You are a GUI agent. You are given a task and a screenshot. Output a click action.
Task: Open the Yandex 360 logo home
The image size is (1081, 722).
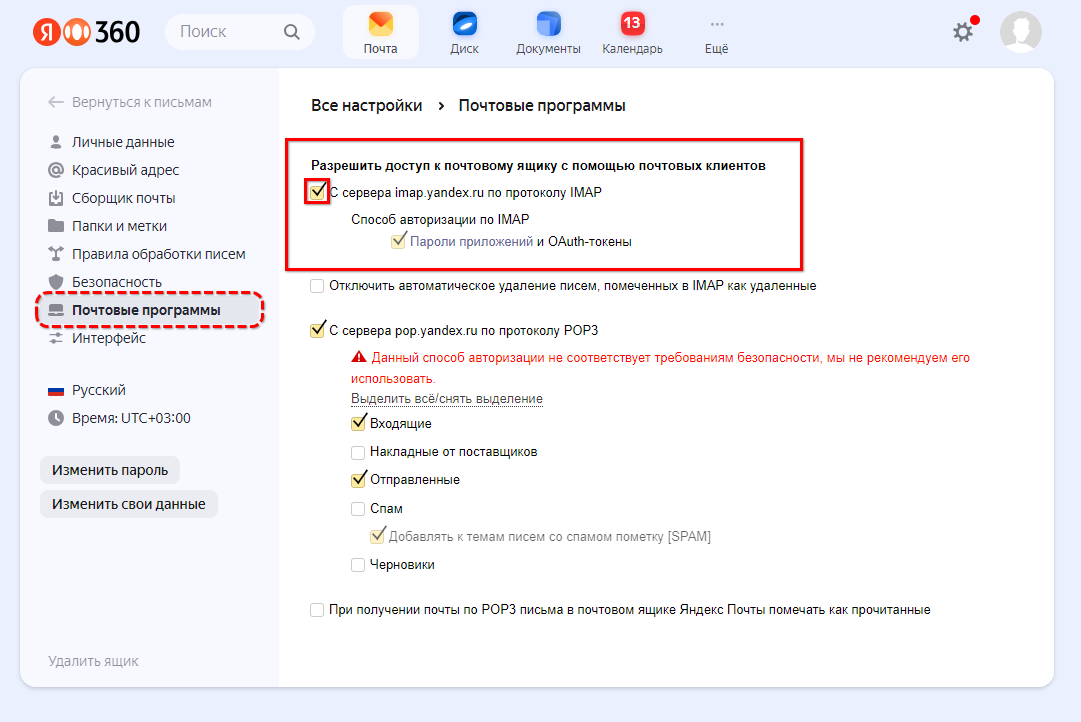(86, 32)
